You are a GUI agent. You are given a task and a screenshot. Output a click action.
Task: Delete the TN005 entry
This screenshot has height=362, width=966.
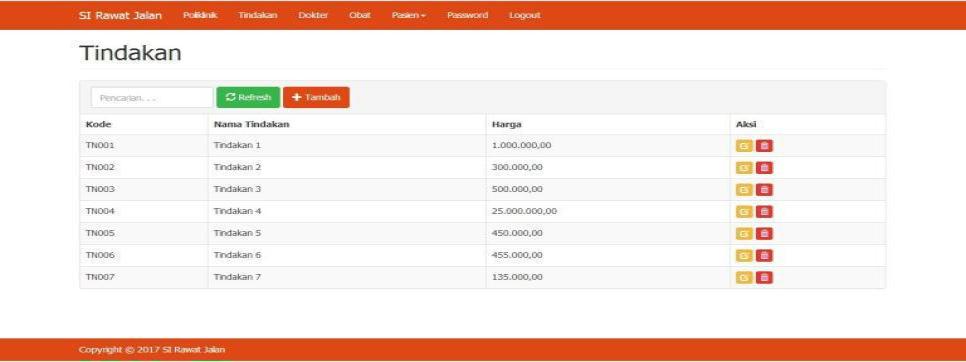click(765, 234)
